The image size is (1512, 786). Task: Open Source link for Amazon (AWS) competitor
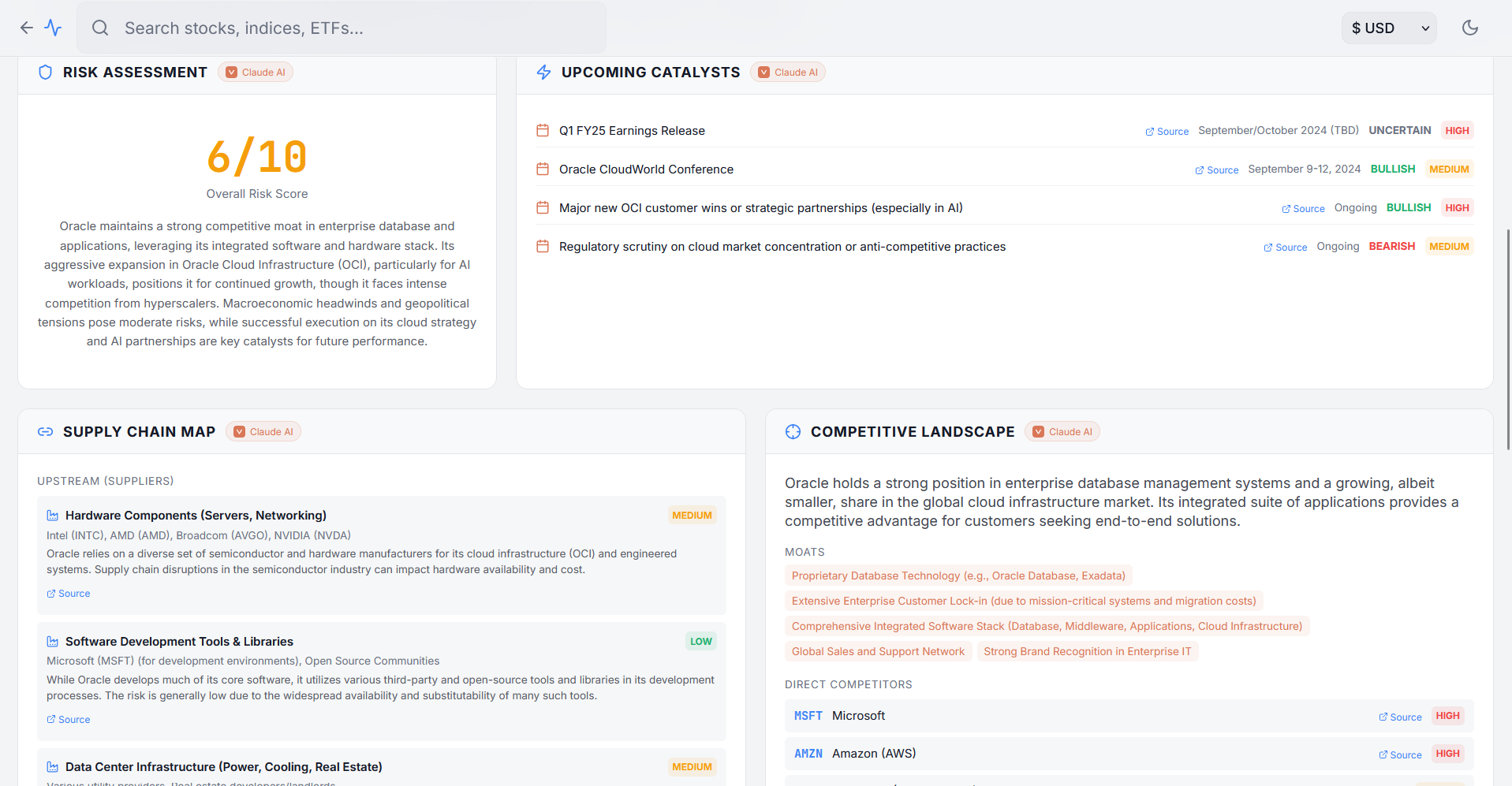(x=1400, y=755)
